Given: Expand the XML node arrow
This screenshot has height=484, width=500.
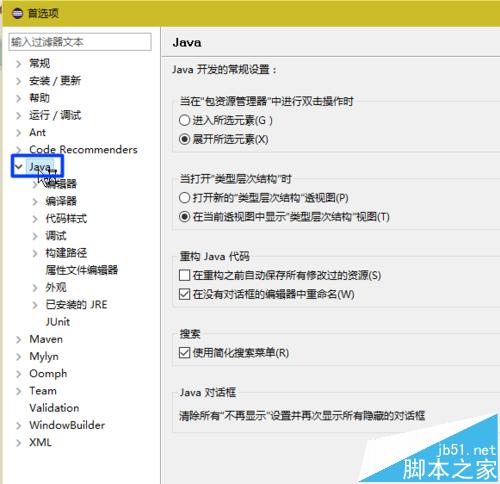Looking at the screenshot, I should coord(19,443).
